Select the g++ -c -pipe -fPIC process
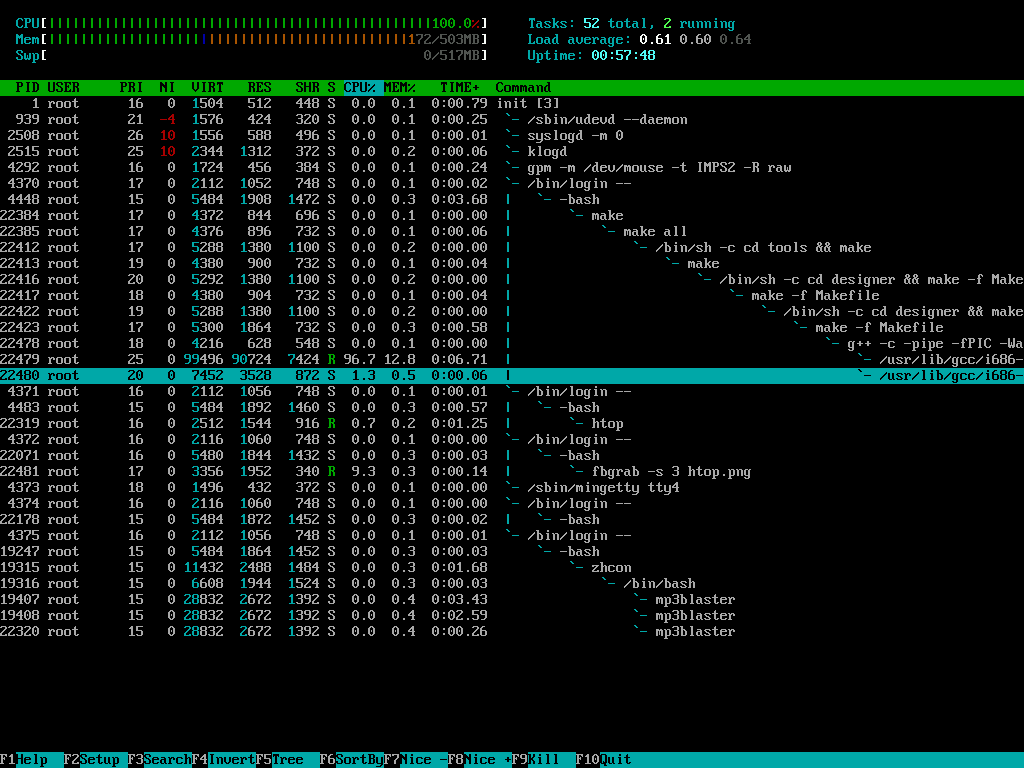The width and height of the screenshot is (1024, 768). point(512,344)
